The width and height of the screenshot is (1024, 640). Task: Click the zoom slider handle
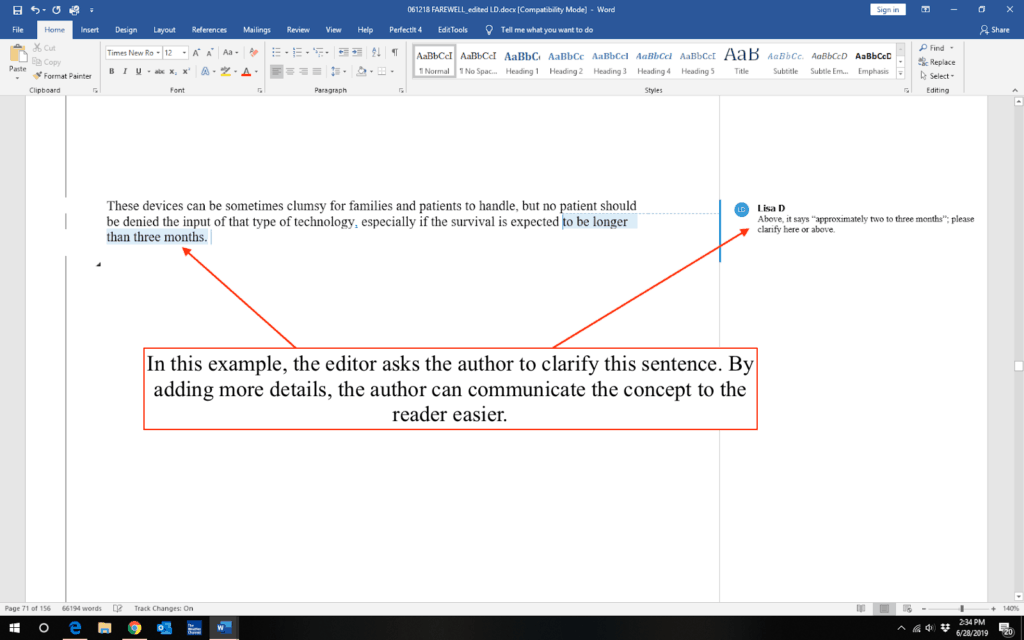click(x=961, y=608)
